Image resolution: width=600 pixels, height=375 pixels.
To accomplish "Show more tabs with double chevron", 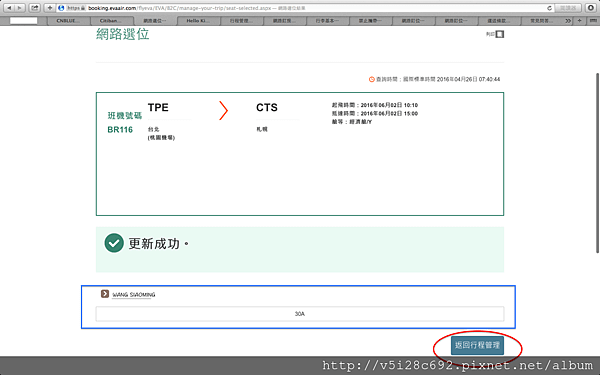I will pos(568,21).
